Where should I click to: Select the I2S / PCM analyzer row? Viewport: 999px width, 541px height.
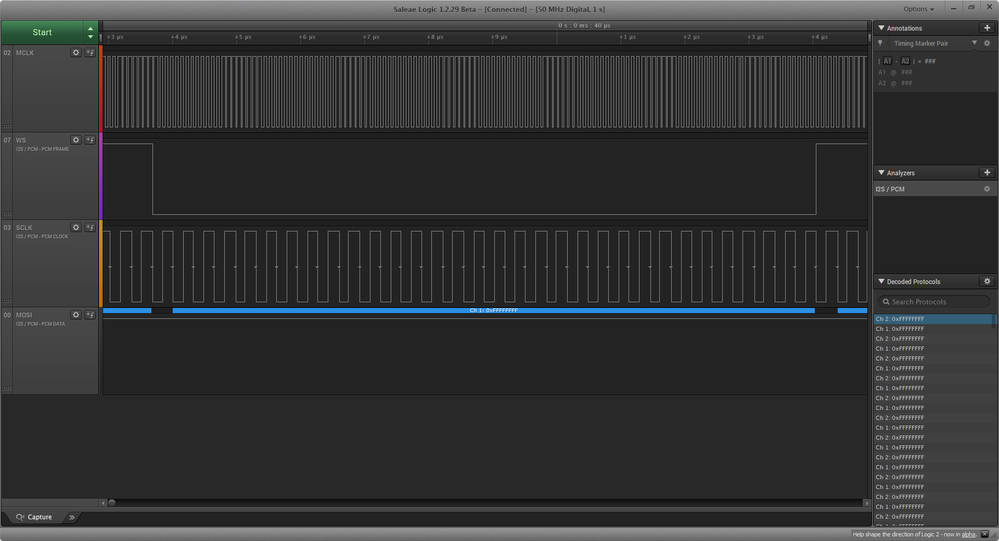934,189
